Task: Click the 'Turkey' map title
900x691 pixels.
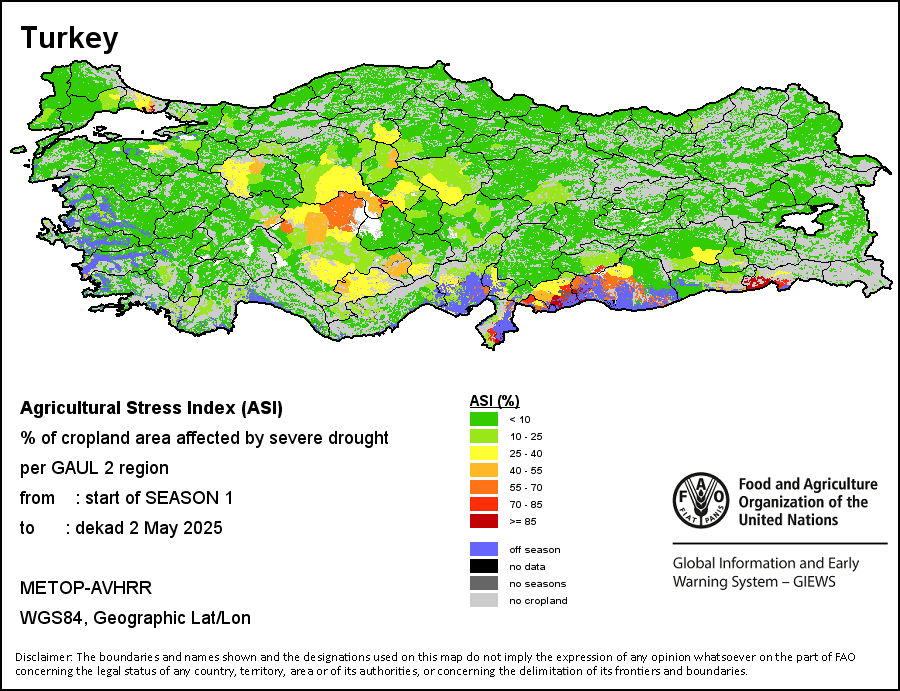Action: coord(69,39)
